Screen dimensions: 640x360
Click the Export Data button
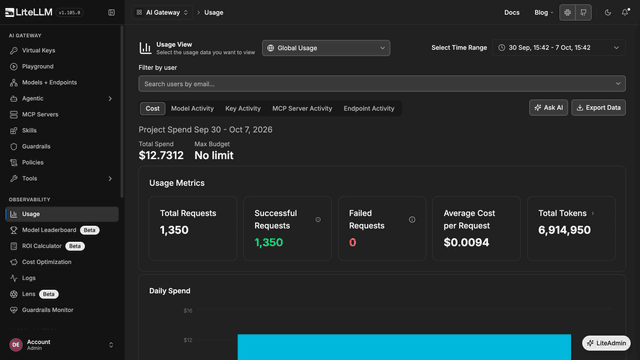(598, 108)
